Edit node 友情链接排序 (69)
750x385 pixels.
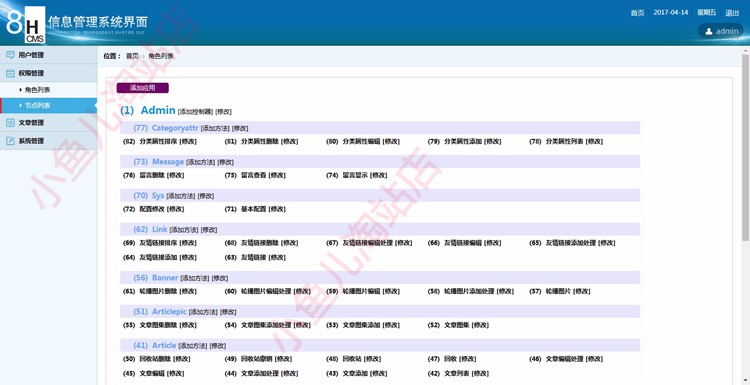point(188,243)
